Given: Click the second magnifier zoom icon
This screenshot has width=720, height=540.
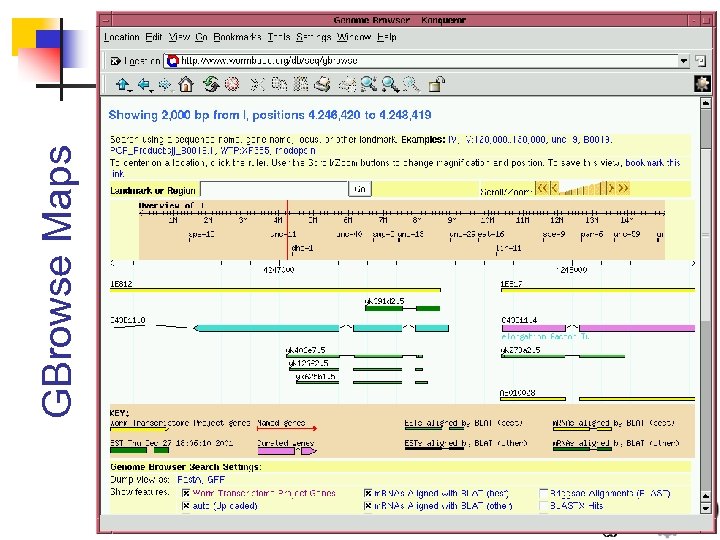Looking at the screenshot, I should pos(390,84).
